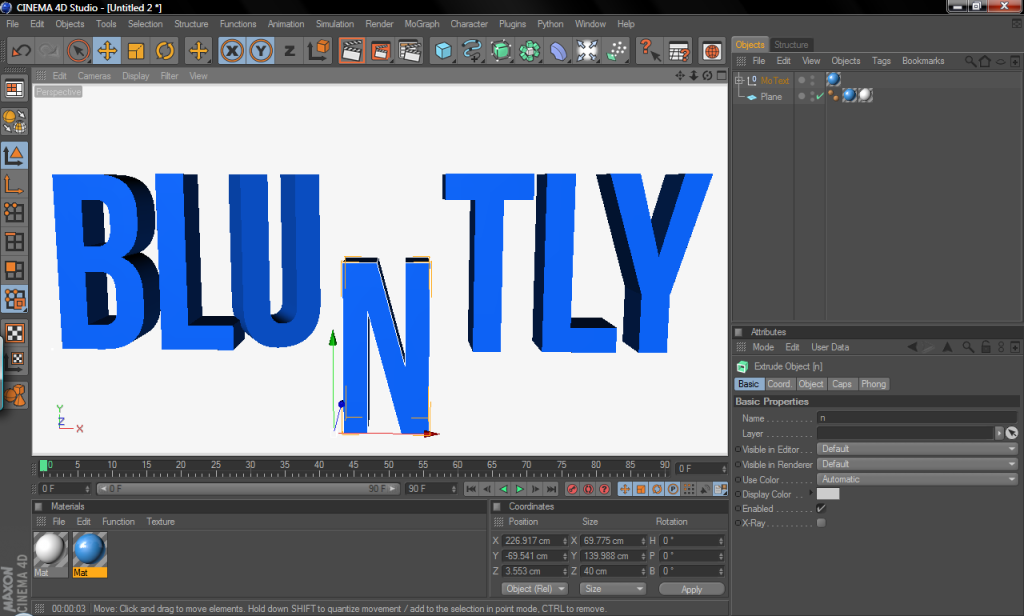
Task: Open search in Objects manager
Action: (x=969, y=62)
